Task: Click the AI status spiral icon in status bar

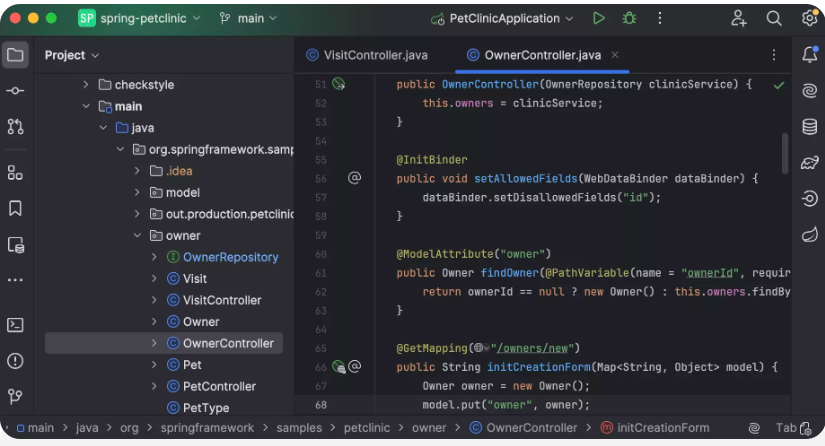Action: 754,428
